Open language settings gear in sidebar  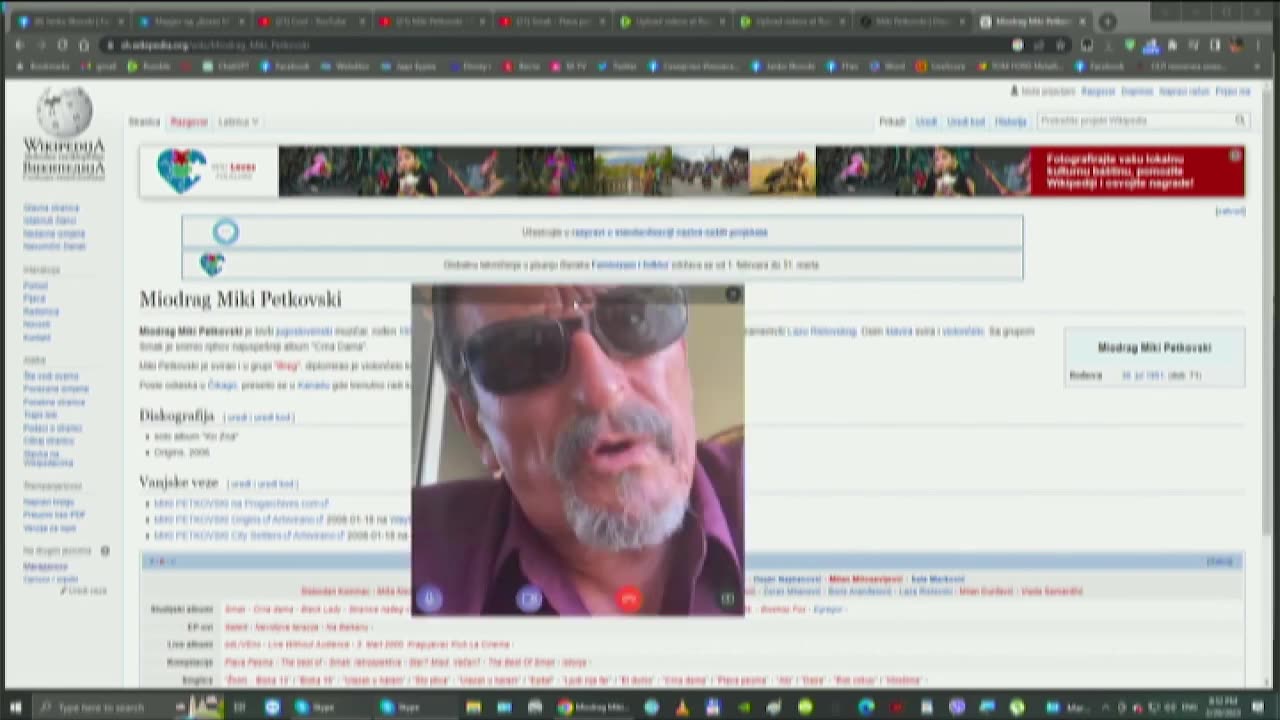[x=105, y=551]
